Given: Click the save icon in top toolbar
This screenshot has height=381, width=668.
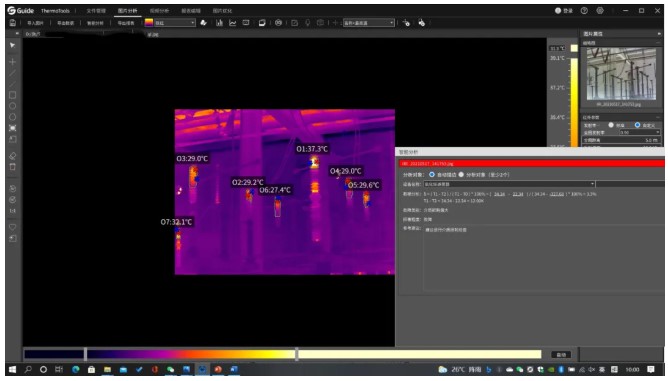Looking at the screenshot, I should click(x=12, y=23).
